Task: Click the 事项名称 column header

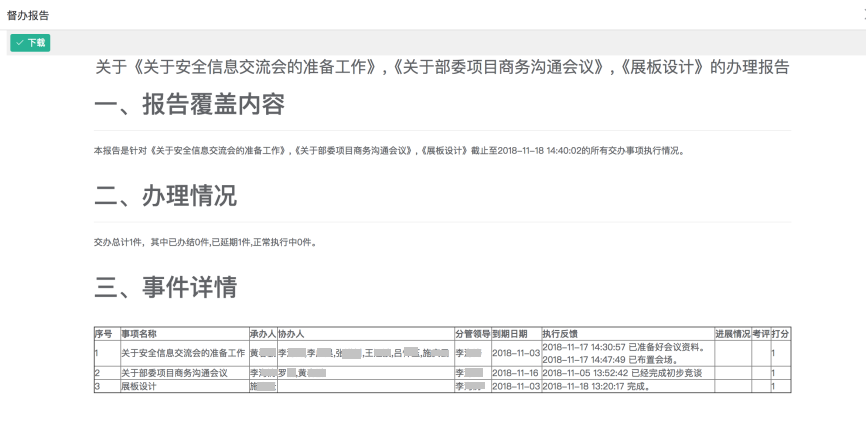Action: 139,332
